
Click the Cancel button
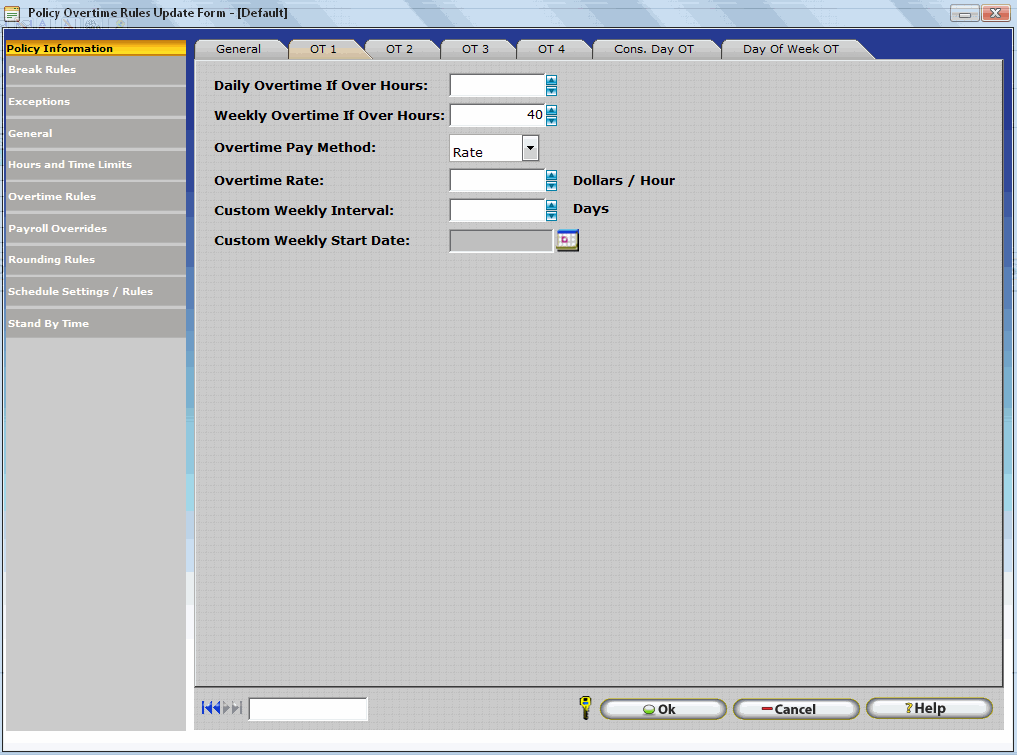795,709
